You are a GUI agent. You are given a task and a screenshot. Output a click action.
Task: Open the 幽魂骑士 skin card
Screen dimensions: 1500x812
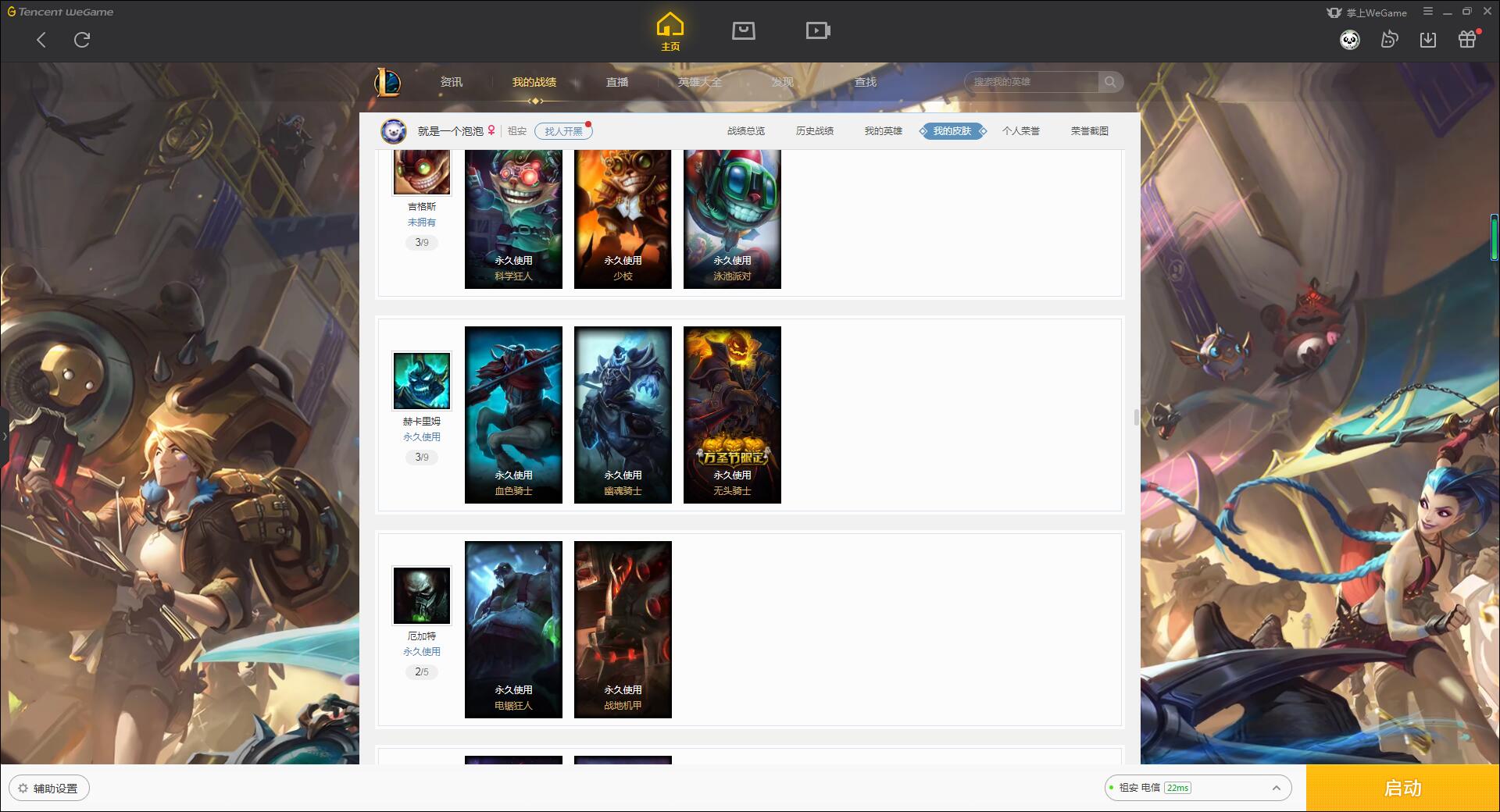pos(623,415)
